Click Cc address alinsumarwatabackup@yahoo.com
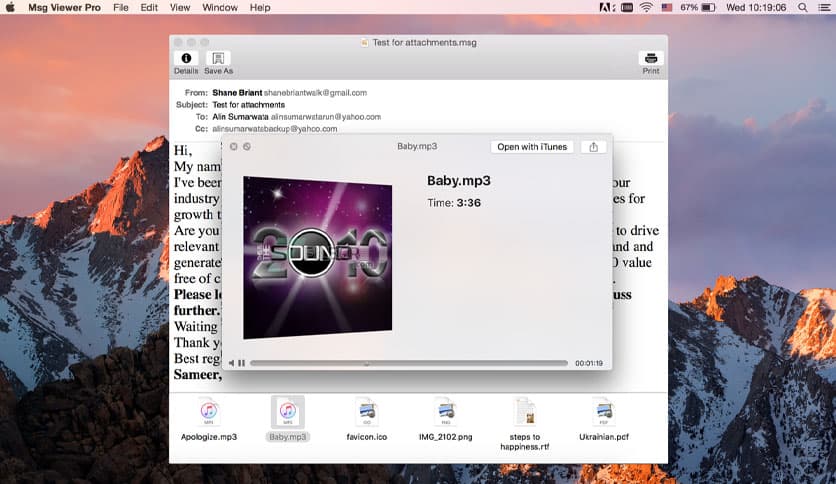The height and width of the screenshot is (484, 836). 275,129
